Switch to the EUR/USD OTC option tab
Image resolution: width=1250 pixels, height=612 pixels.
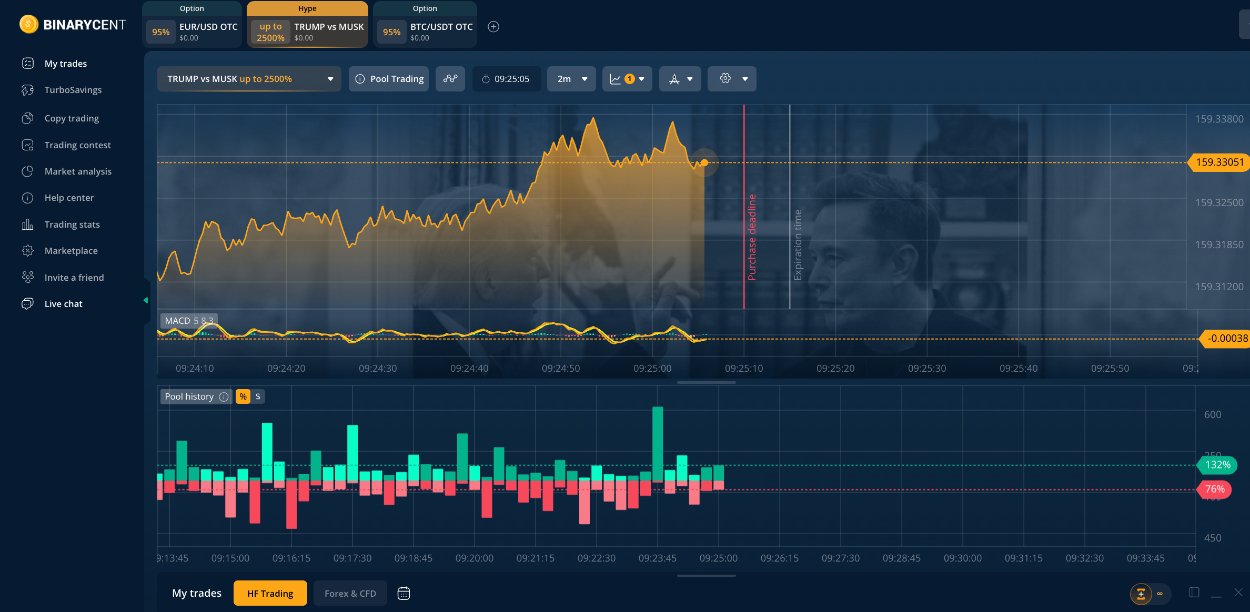192,25
